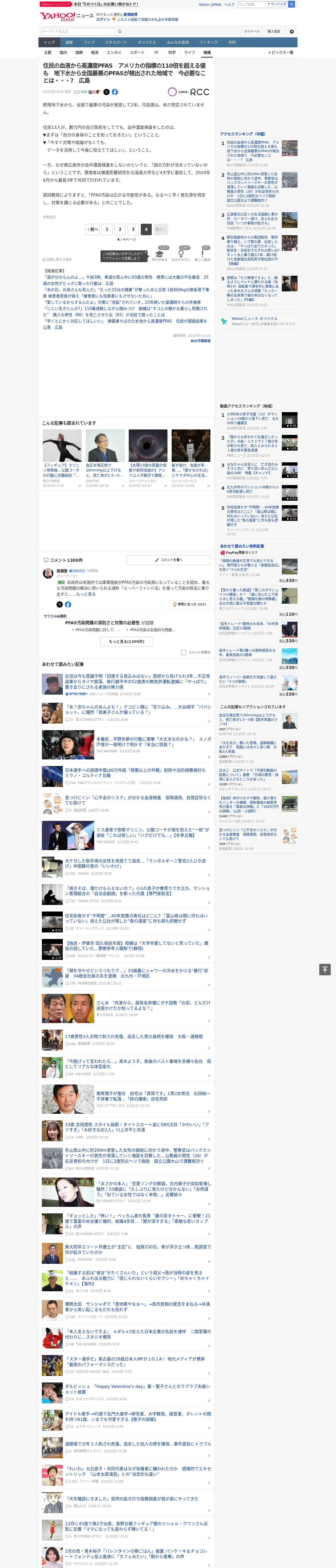Share expert comment on Facebook

coord(68,604)
